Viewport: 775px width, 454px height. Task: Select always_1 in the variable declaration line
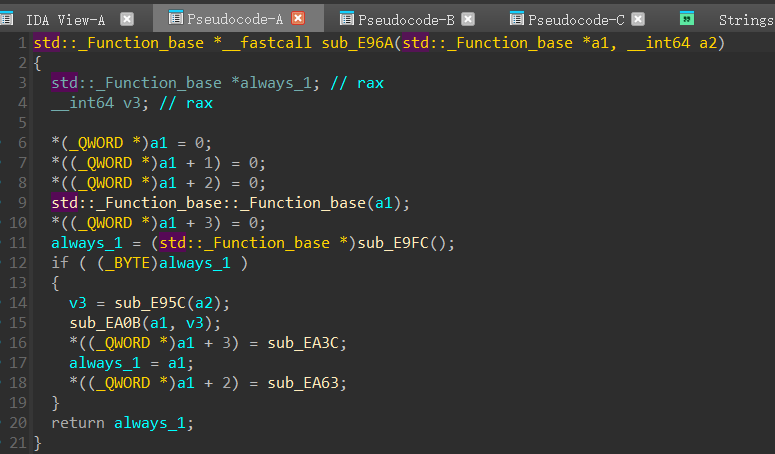point(276,83)
